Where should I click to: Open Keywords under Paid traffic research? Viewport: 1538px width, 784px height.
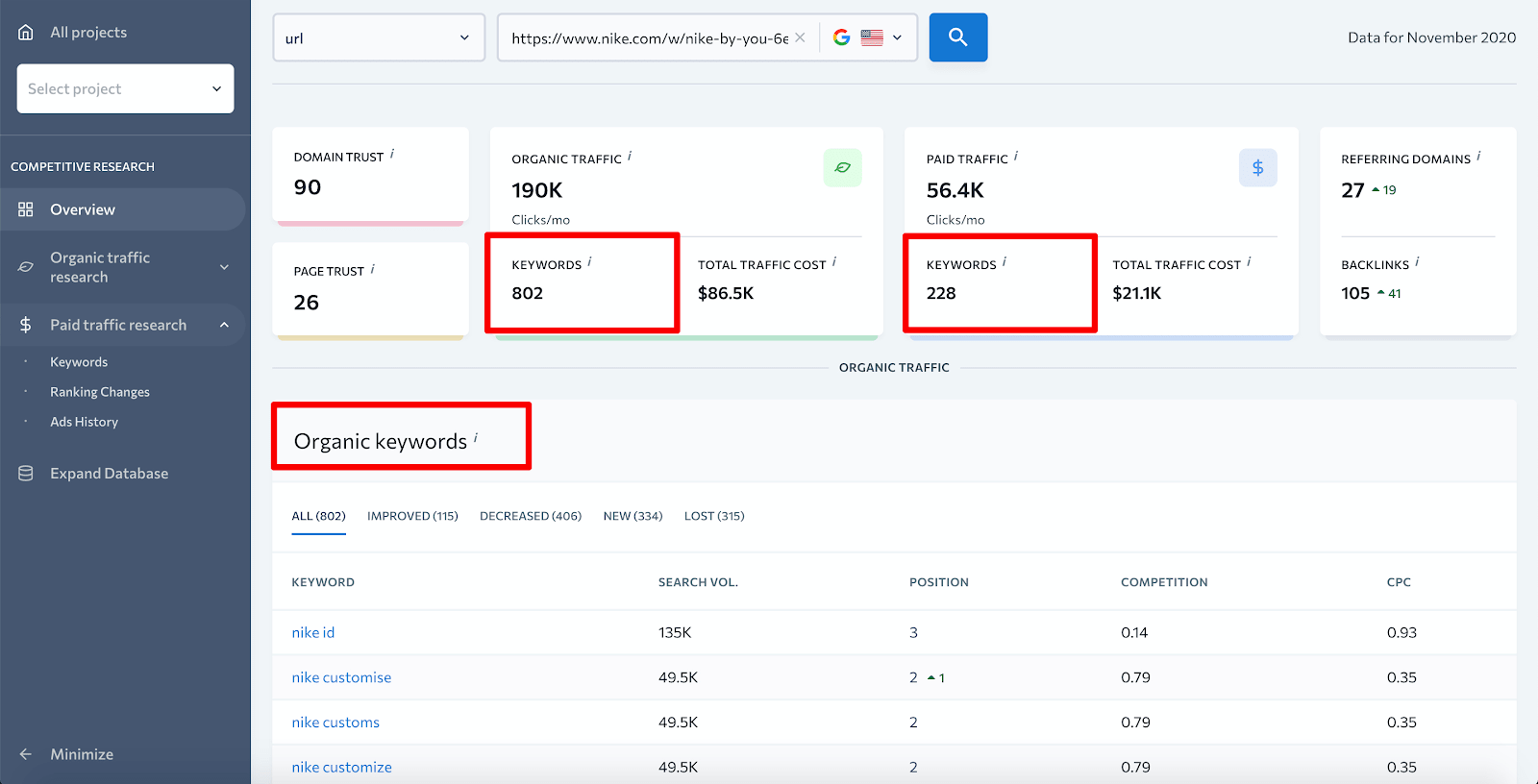(79, 362)
